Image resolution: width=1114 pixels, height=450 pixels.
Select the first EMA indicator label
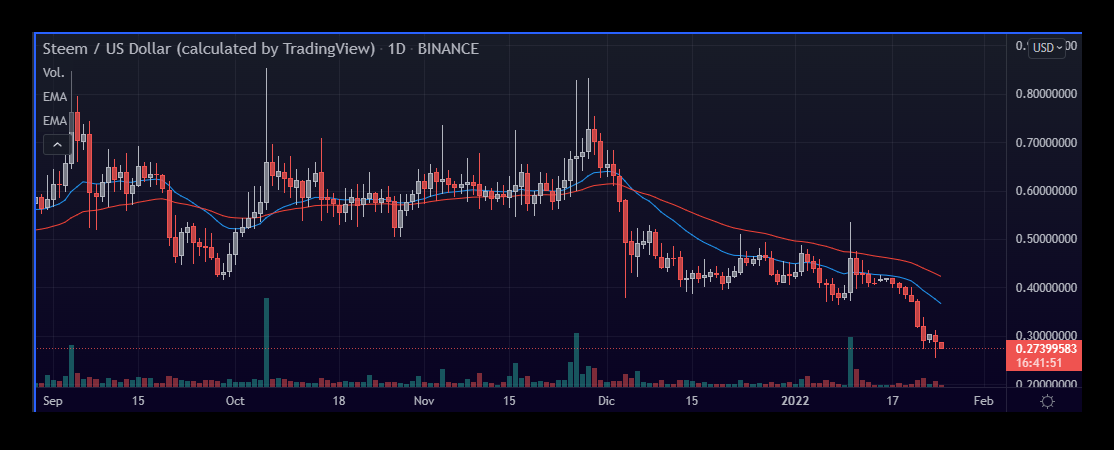[55, 97]
